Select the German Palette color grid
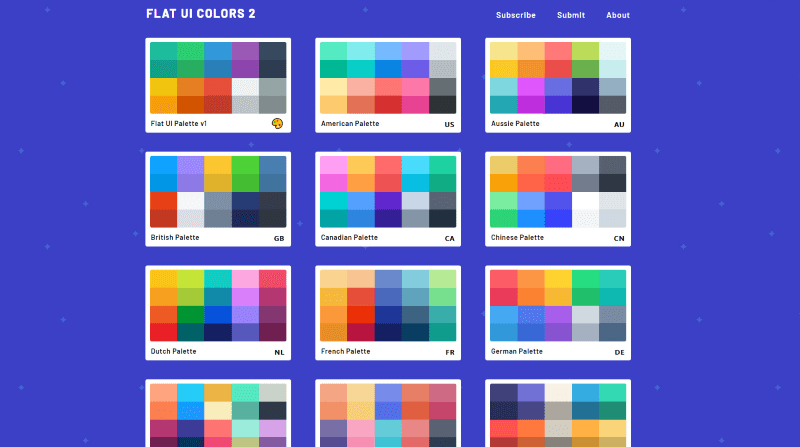Image resolution: width=800 pixels, height=447 pixels. pos(558,305)
